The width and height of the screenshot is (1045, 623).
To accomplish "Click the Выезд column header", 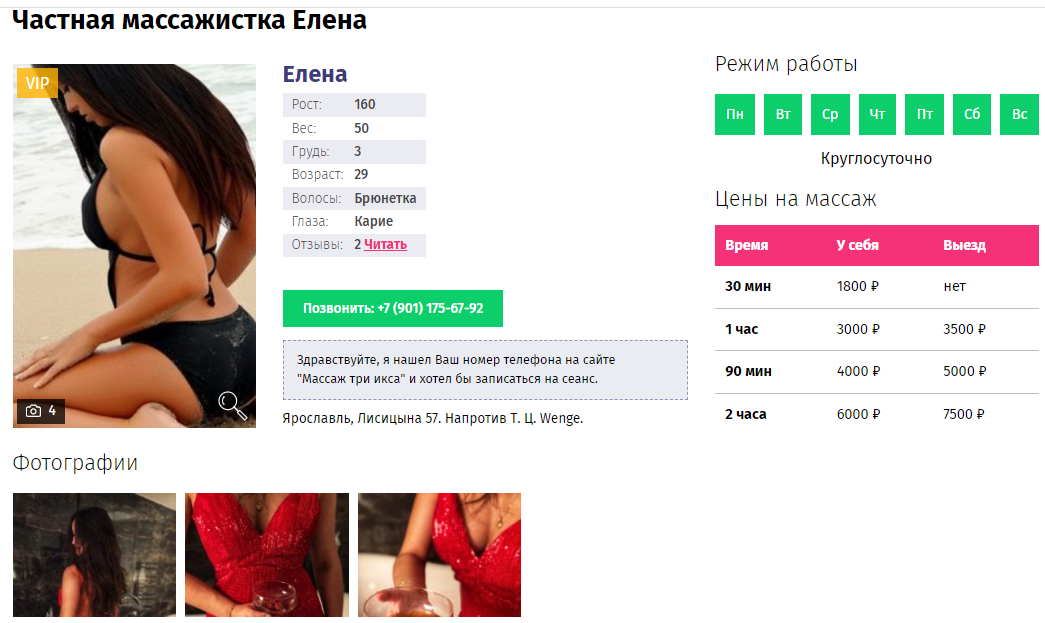I will click(x=964, y=245).
